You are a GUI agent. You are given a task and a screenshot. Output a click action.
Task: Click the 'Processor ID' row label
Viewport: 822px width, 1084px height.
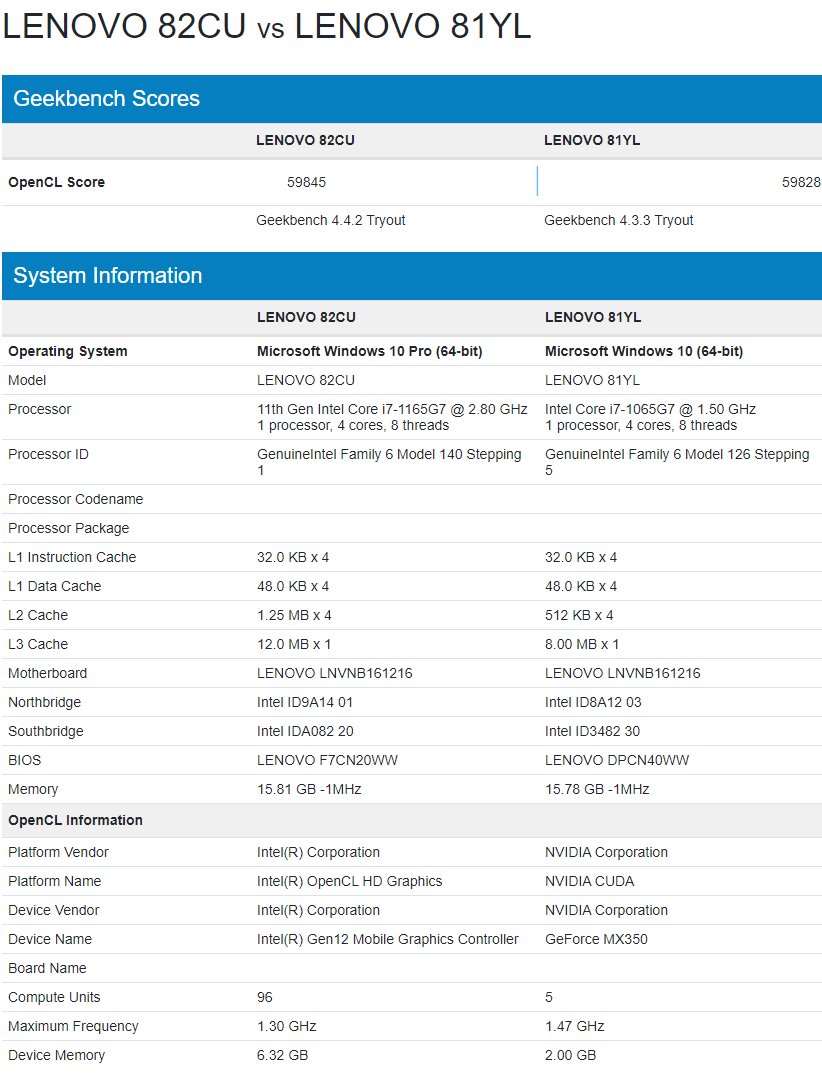(x=48, y=454)
